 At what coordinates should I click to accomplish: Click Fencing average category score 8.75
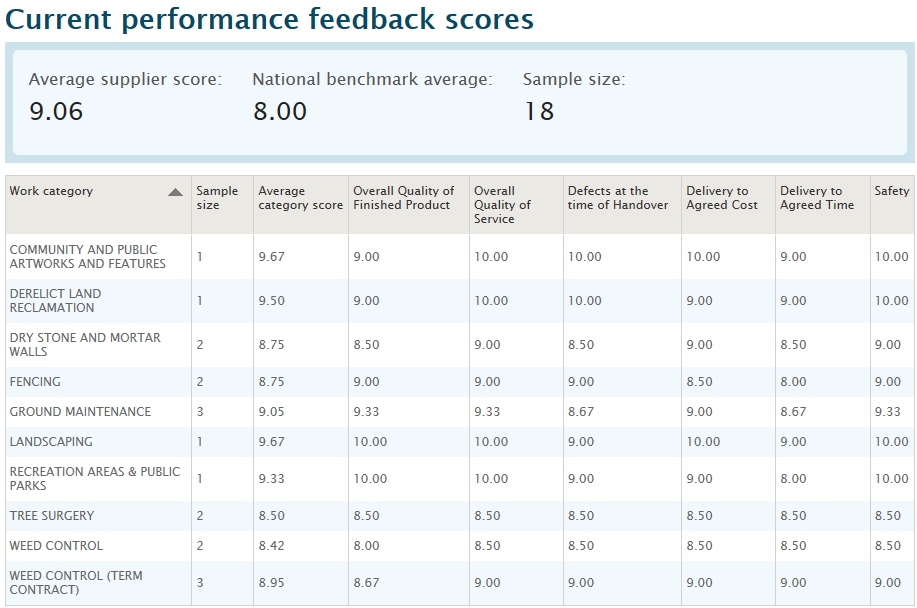pyautogui.click(x=271, y=382)
